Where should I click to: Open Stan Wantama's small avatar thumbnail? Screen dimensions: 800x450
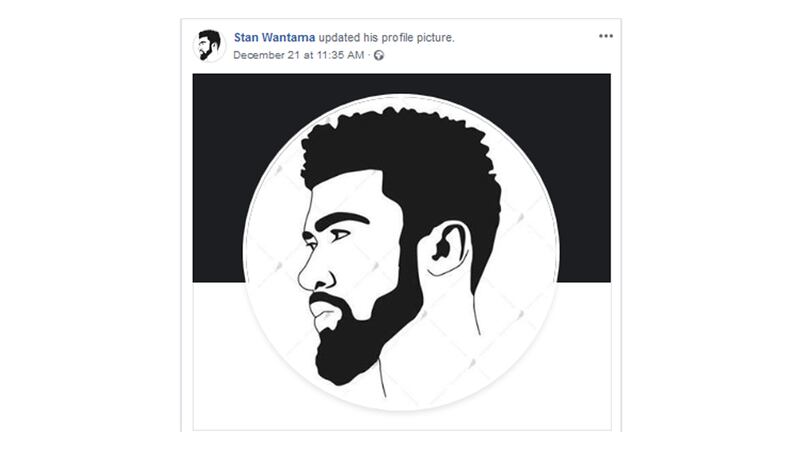tap(209, 45)
